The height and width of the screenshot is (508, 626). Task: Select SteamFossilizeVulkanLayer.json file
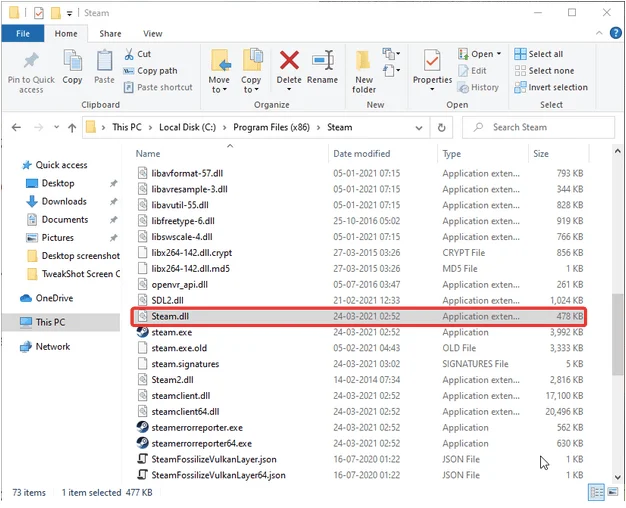(359, 459)
